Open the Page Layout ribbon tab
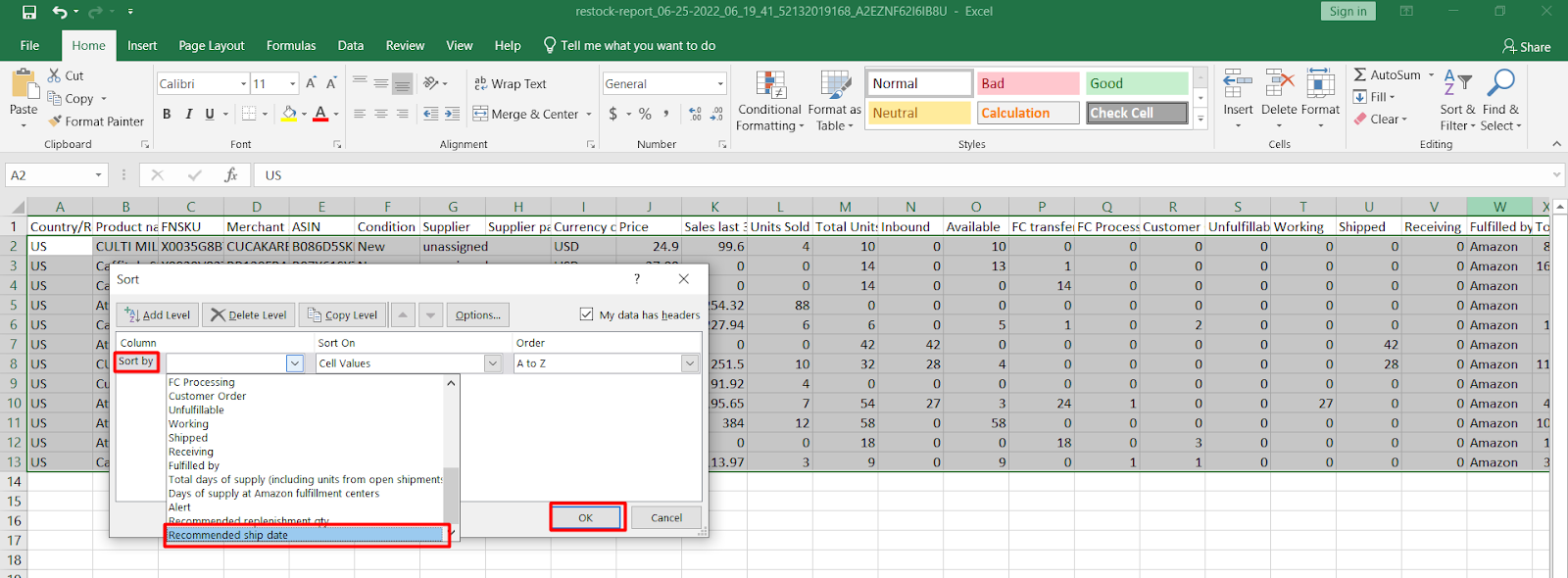The width and height of the screenshot is (1568, 578). (212, 46)
